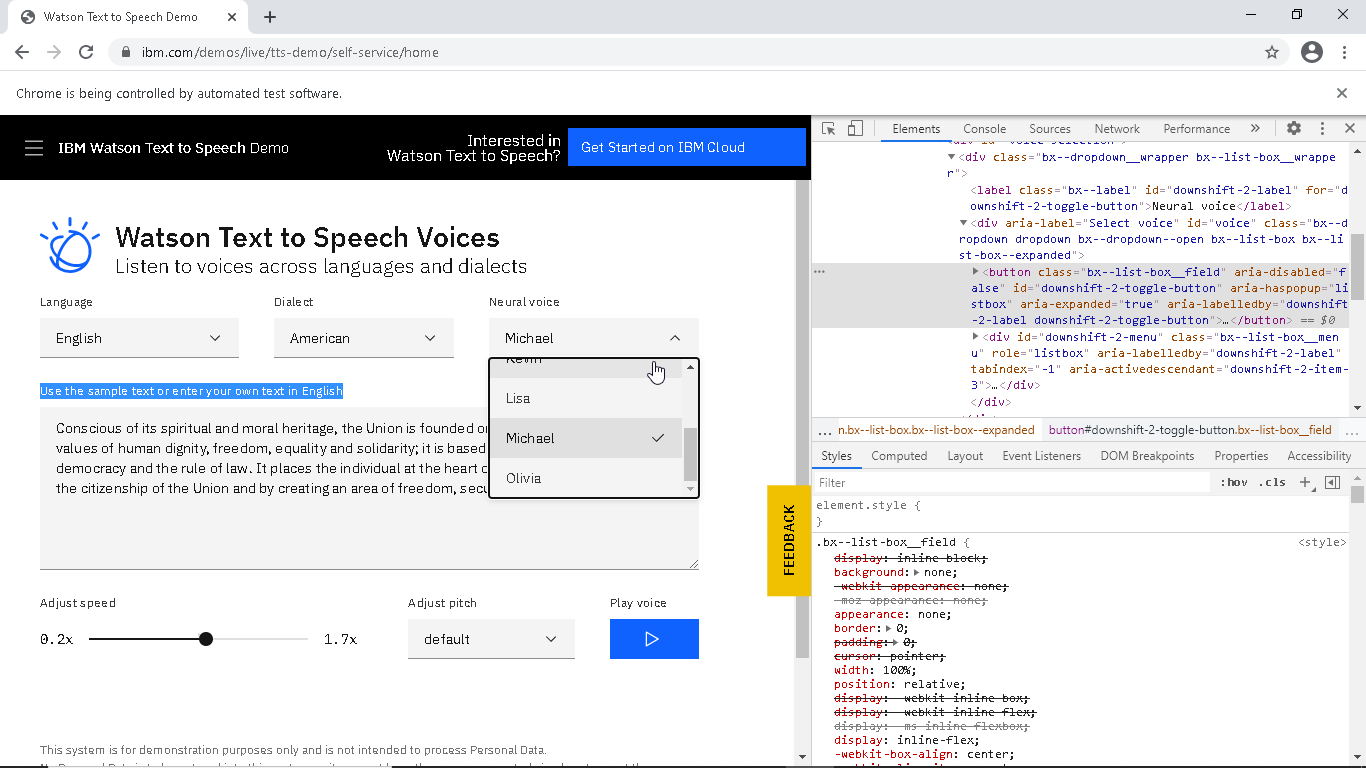
Task: Click the IBM Watson Text to Speech Demo title
Action: (x=173, y=148)
